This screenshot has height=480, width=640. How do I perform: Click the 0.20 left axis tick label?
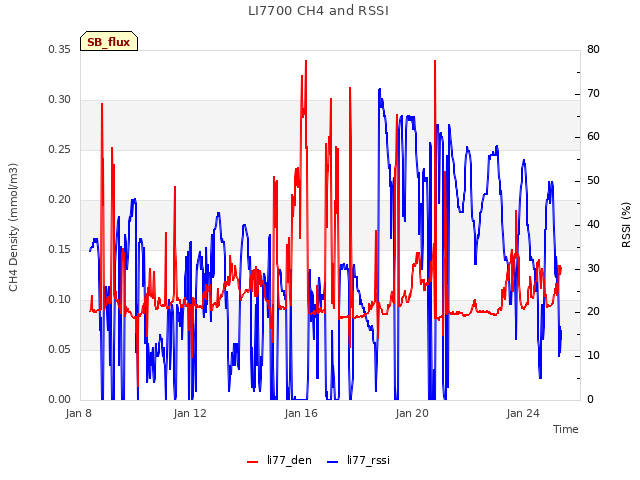(x=60, y=200)
